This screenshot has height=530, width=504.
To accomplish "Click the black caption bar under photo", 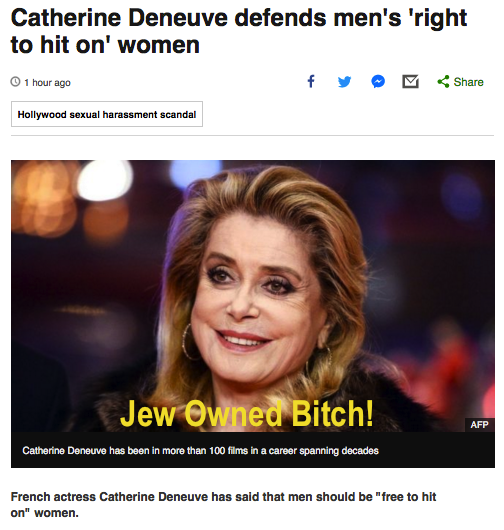I will 253,450.
